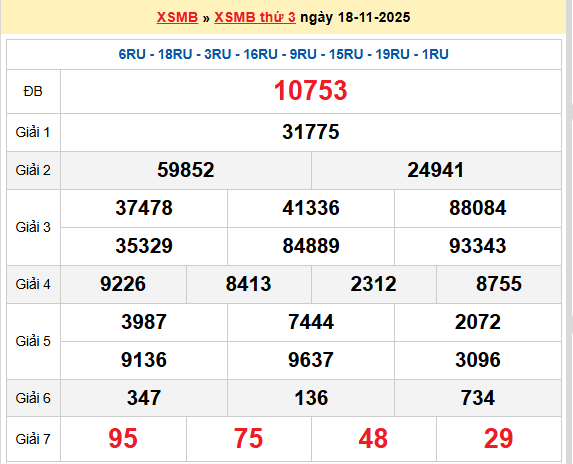Select Giải 6 number 734
The height and width of the screenshot is (464, 573).
coord(478,398)
